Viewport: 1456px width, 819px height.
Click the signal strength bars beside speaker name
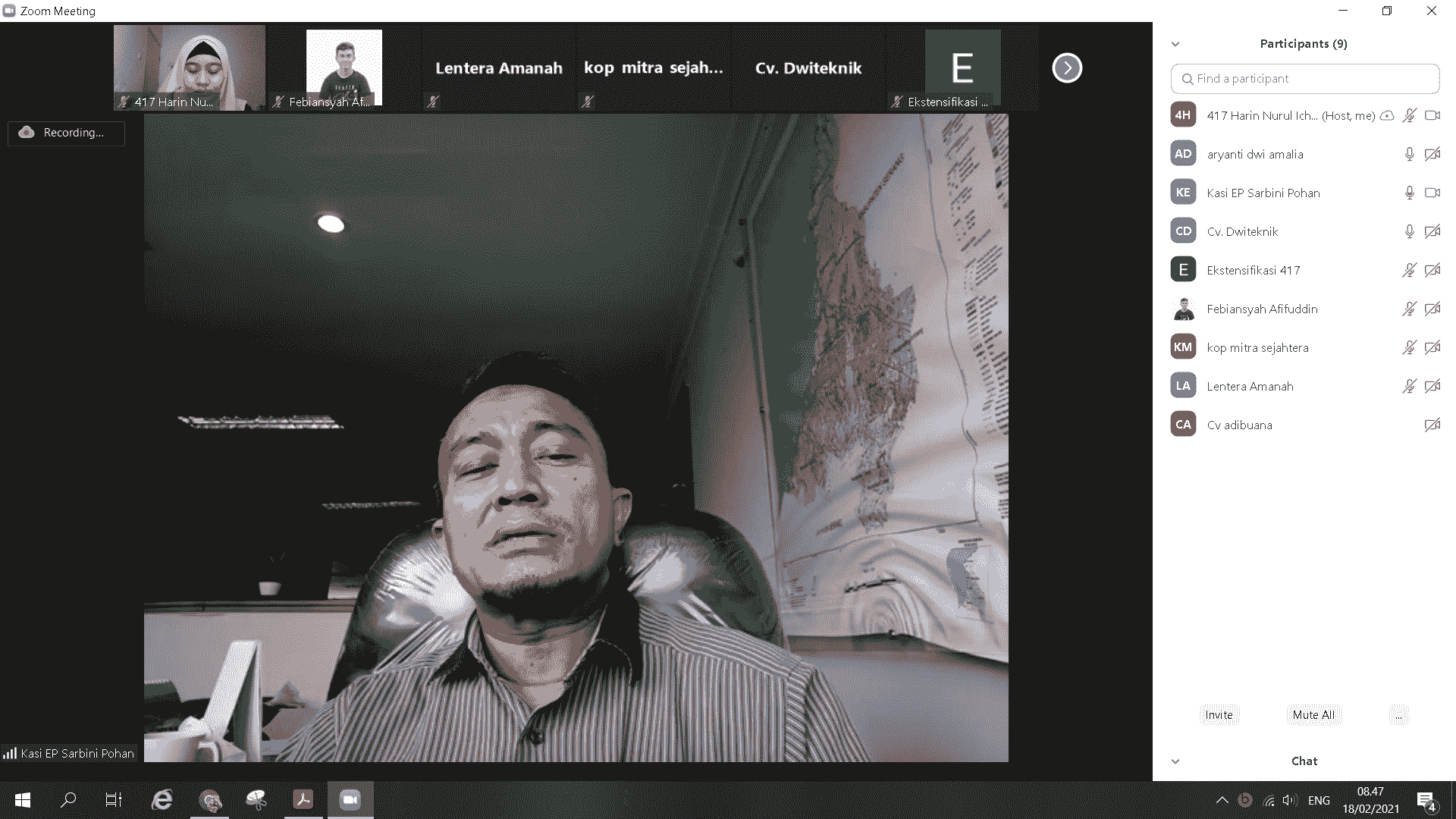pyautogui.click(x=10, y=753)
